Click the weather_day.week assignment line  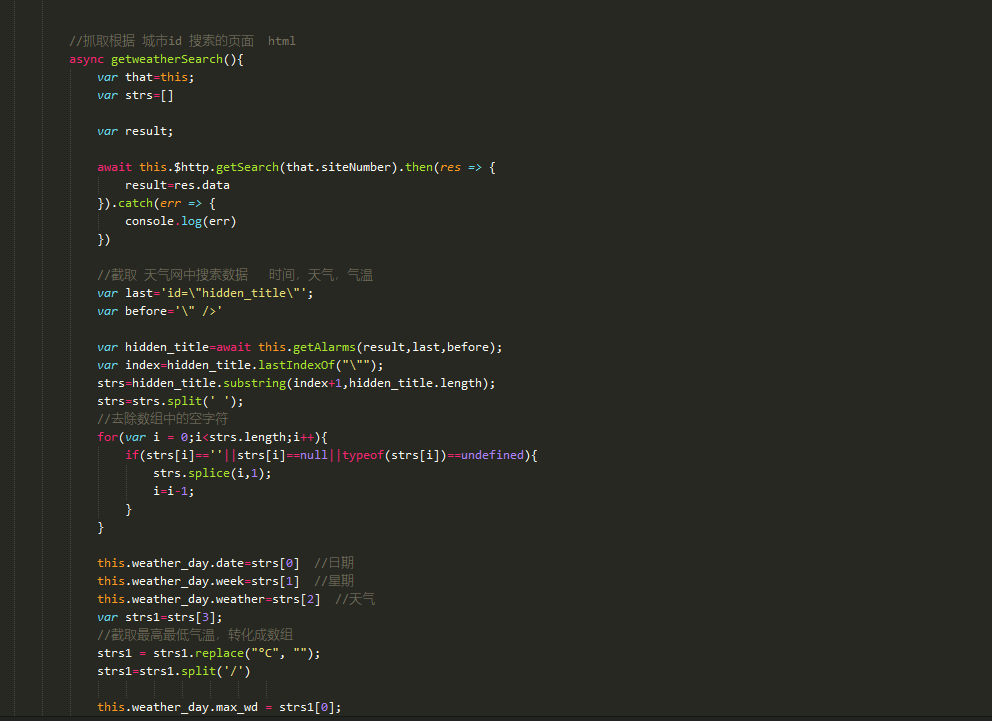pos(225,581)
